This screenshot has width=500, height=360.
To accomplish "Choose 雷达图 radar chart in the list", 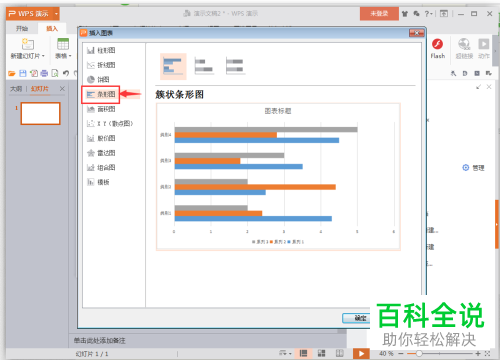I will click(101, 153).
